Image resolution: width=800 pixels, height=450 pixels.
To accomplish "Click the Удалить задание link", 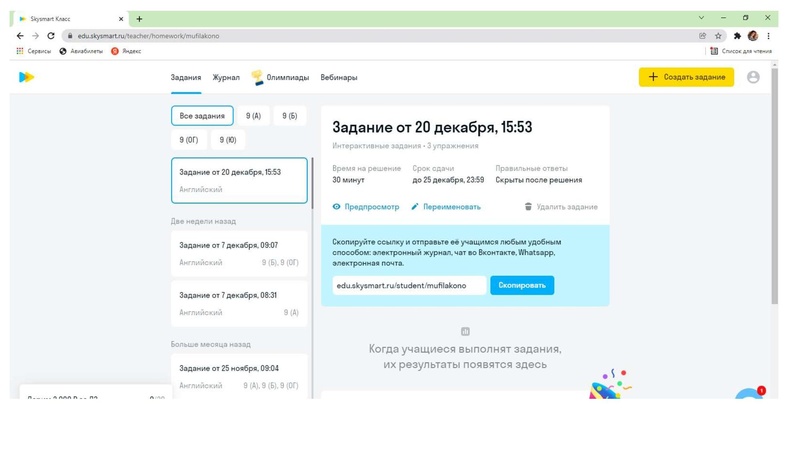I will [567, 207].
